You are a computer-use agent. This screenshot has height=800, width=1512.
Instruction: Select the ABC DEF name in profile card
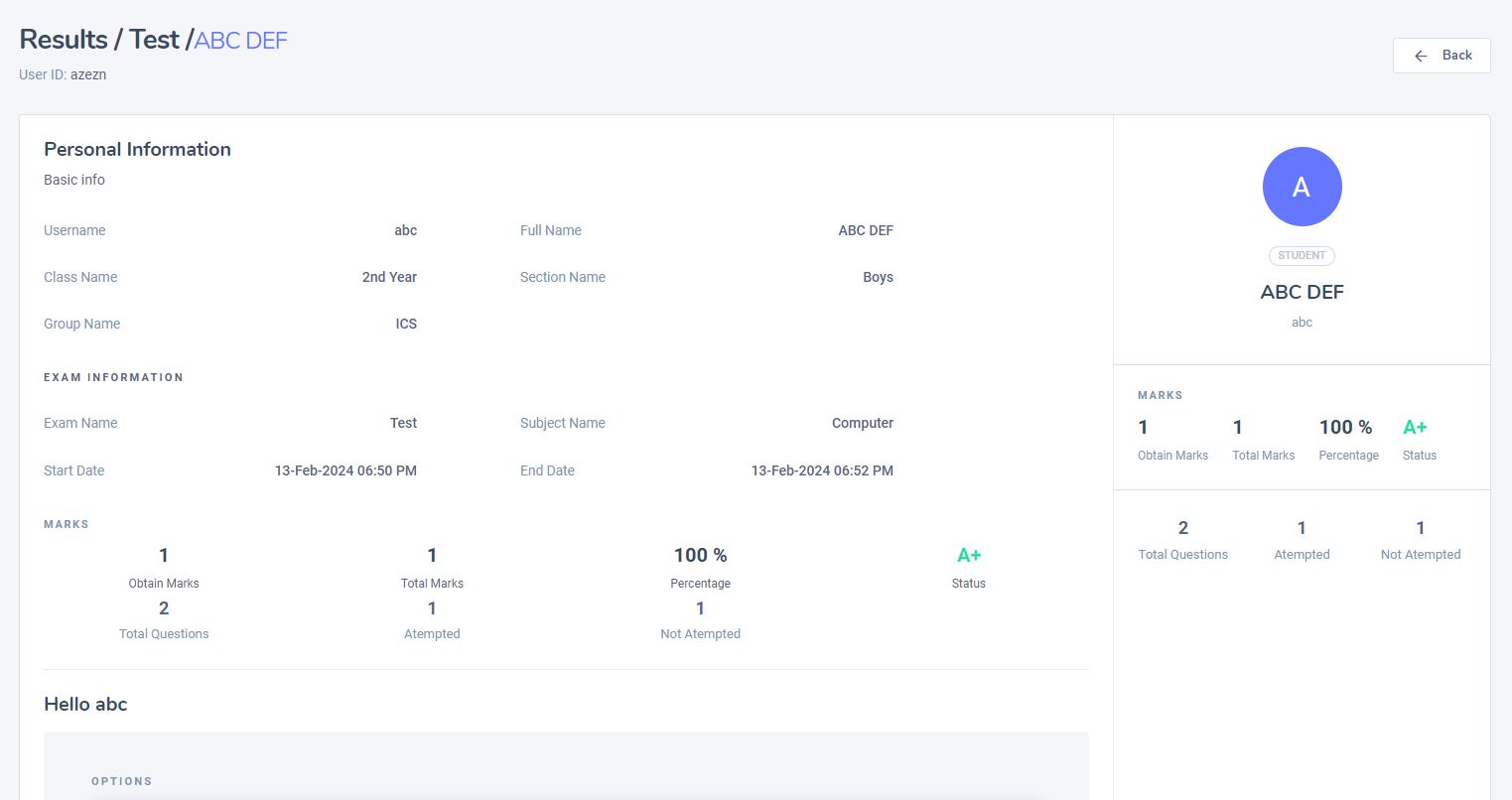click(x=1302, y=292)
